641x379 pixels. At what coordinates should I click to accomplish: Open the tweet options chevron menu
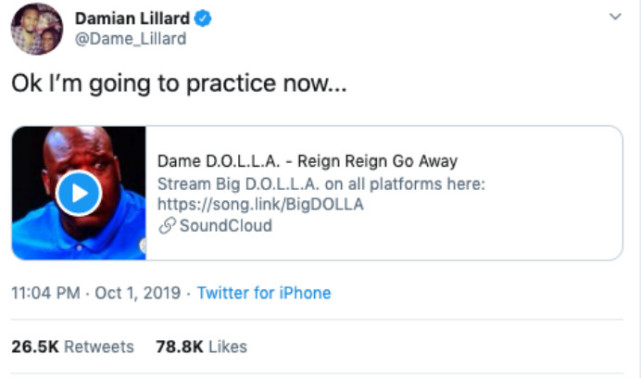(x=615, y=17)
